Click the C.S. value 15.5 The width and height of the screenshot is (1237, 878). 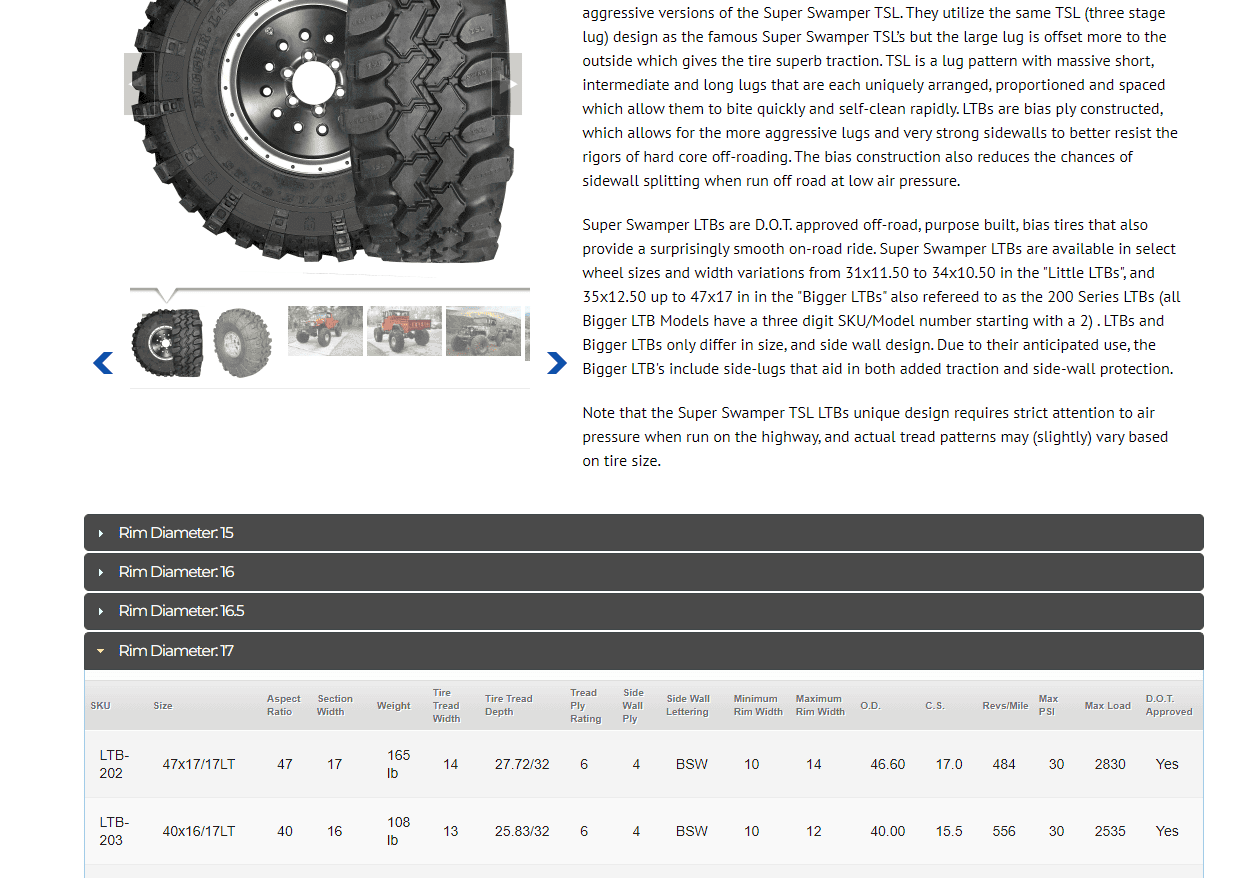point(949,831)
